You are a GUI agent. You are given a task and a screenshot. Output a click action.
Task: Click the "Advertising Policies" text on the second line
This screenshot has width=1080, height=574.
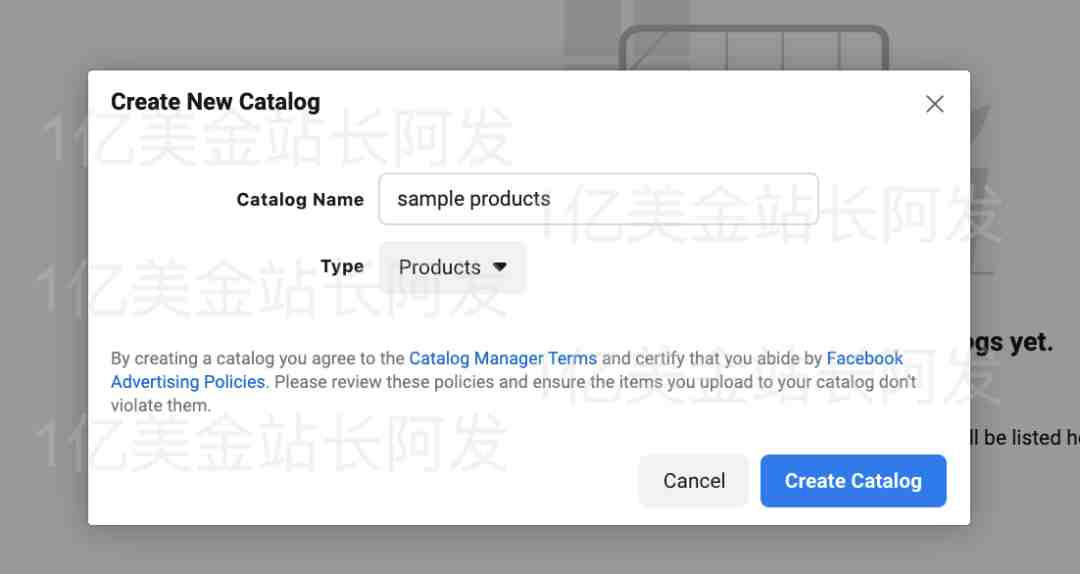pos(189,382)
